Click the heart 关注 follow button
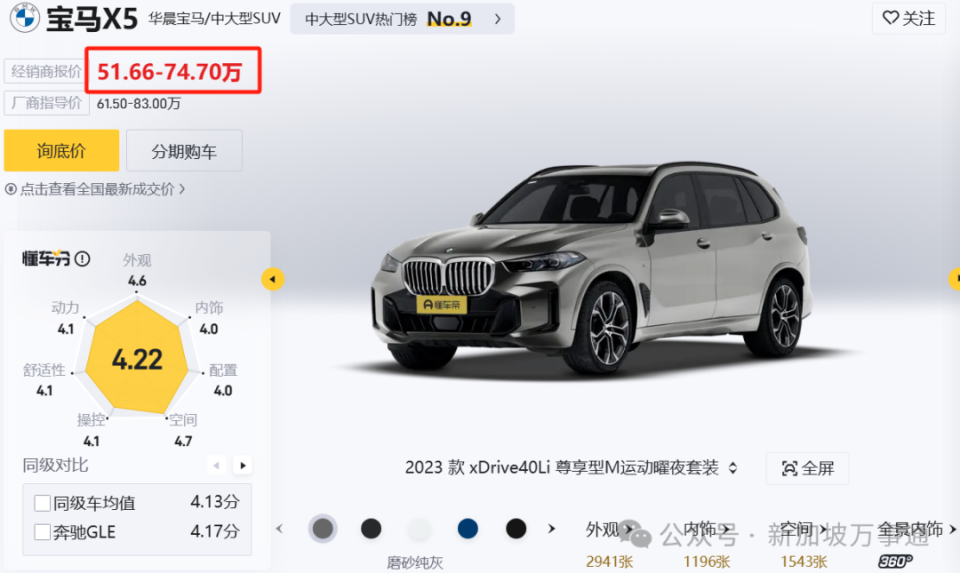 (909, 18)
